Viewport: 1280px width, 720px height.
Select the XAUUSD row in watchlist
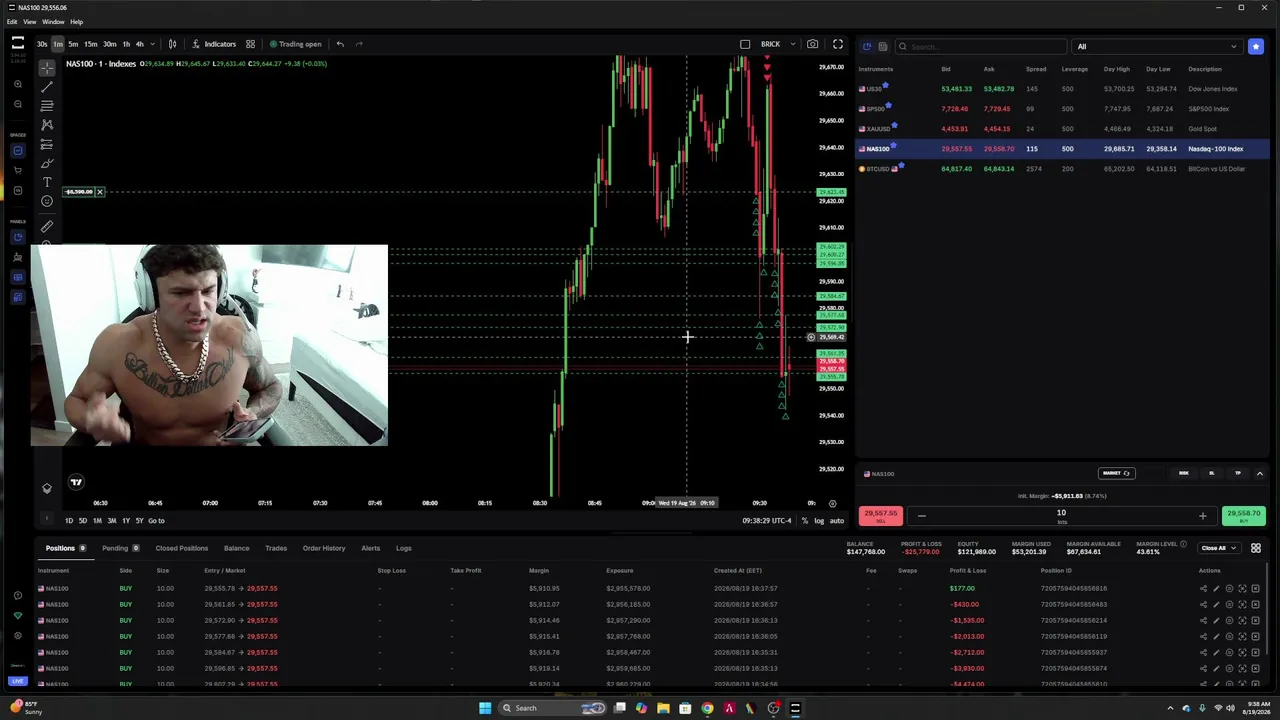[x=1063, y=129]
